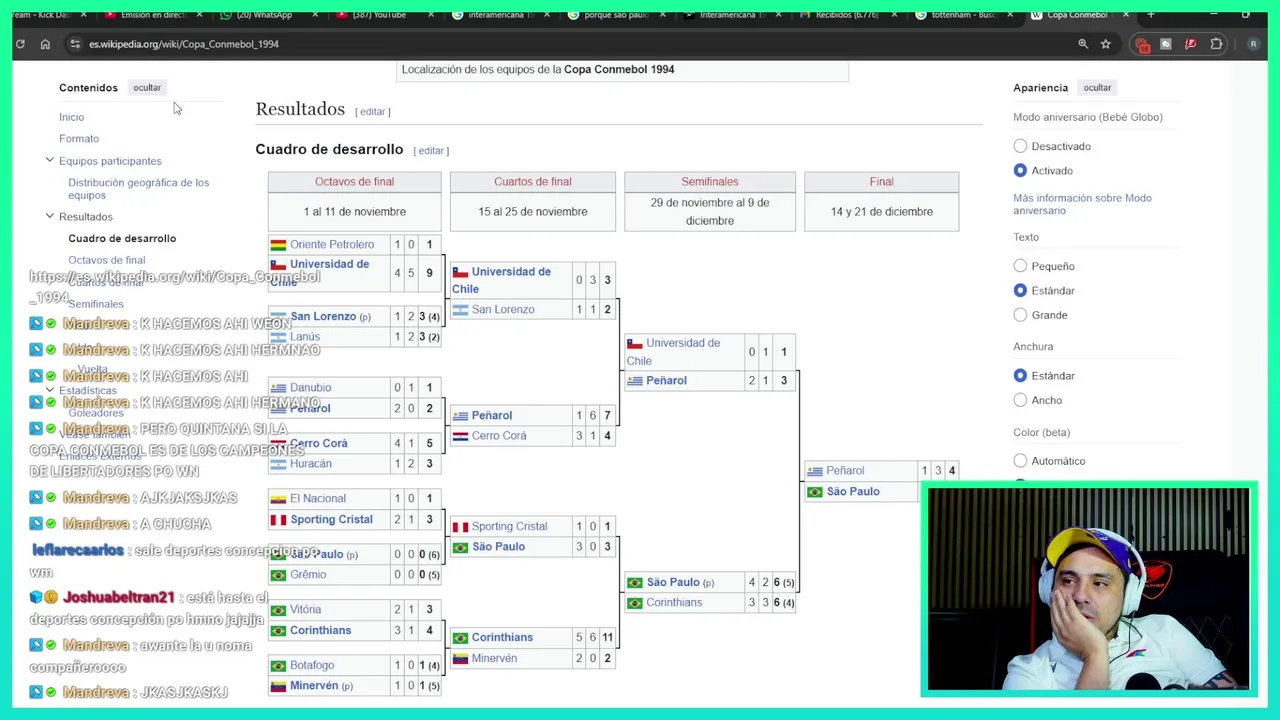Viewport: 1280px width, 720px height.
Task: Click the Ecuador flag beside El Nacional
Action: pos(278,499)
